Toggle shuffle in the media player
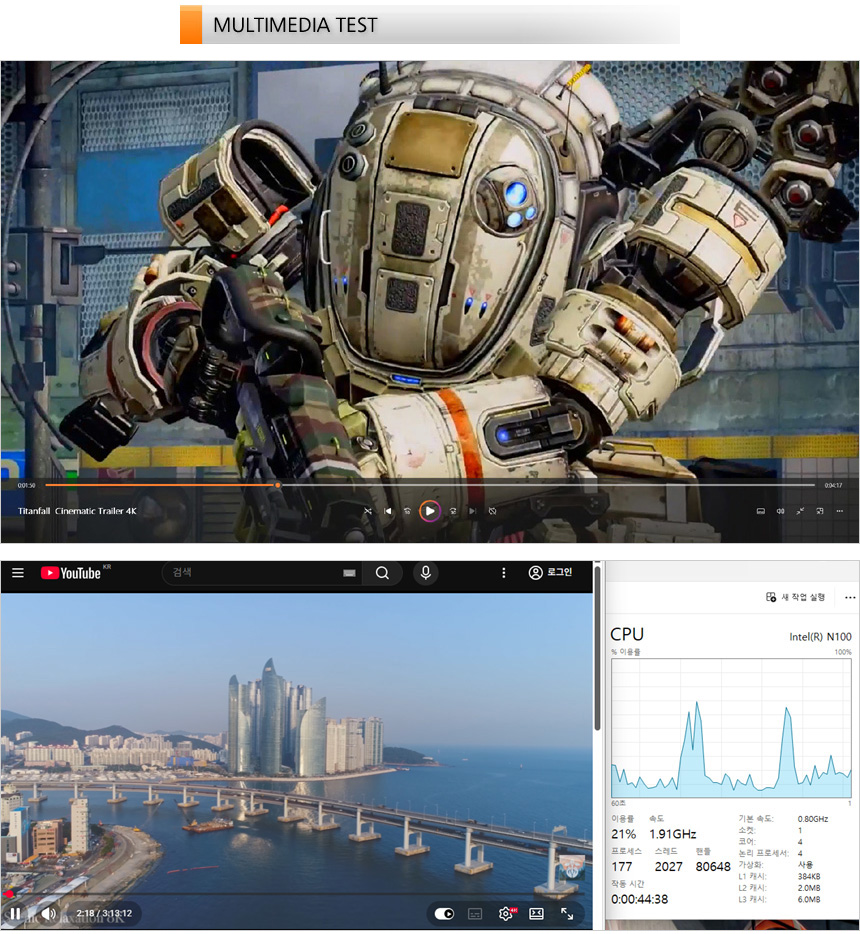The image size is (860, 934). (x=367, y=511)
